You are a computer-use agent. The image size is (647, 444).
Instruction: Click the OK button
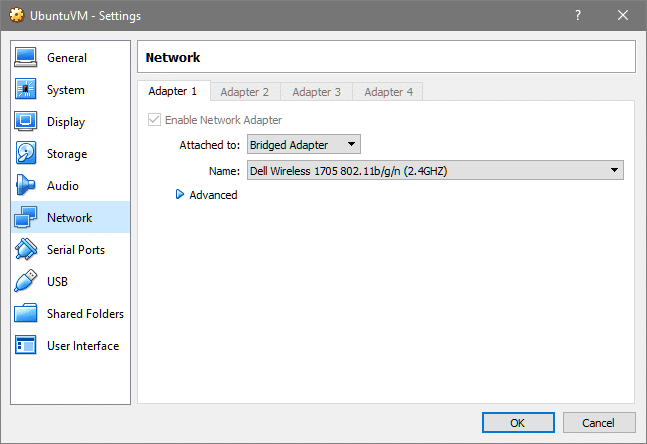coord(518,423)
